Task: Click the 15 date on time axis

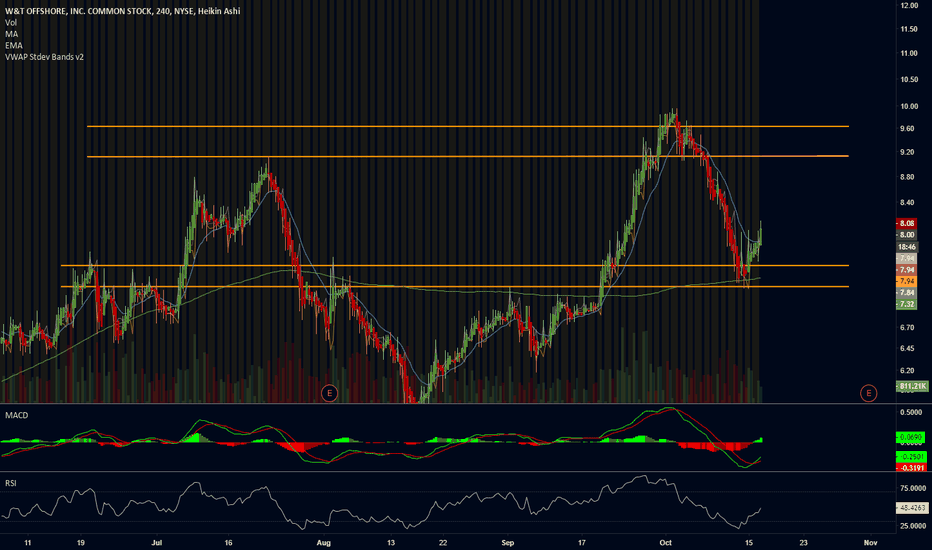Action: coord(749,543)
